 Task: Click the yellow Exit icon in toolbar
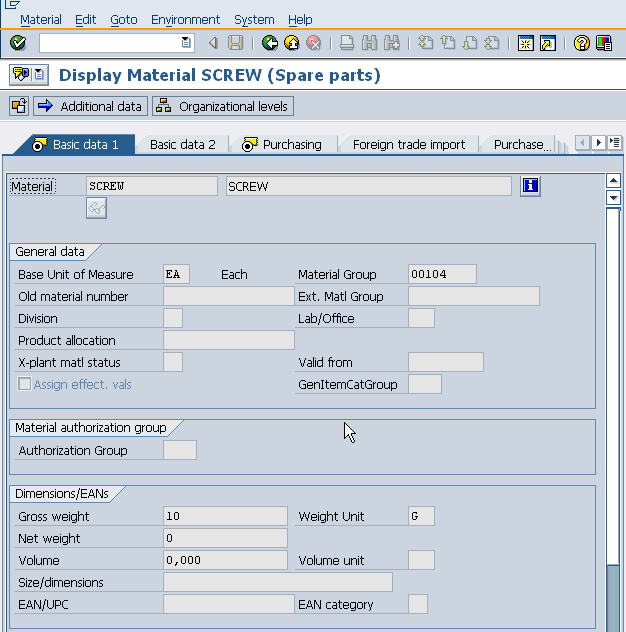[x=291, y=43]
